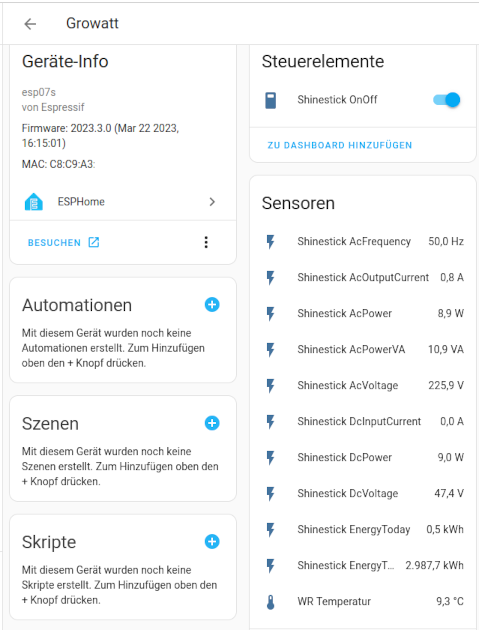Open the three-dot menu in Geräte-Info
The width and height of the screenshot is (479, 630).
[206, 242]
